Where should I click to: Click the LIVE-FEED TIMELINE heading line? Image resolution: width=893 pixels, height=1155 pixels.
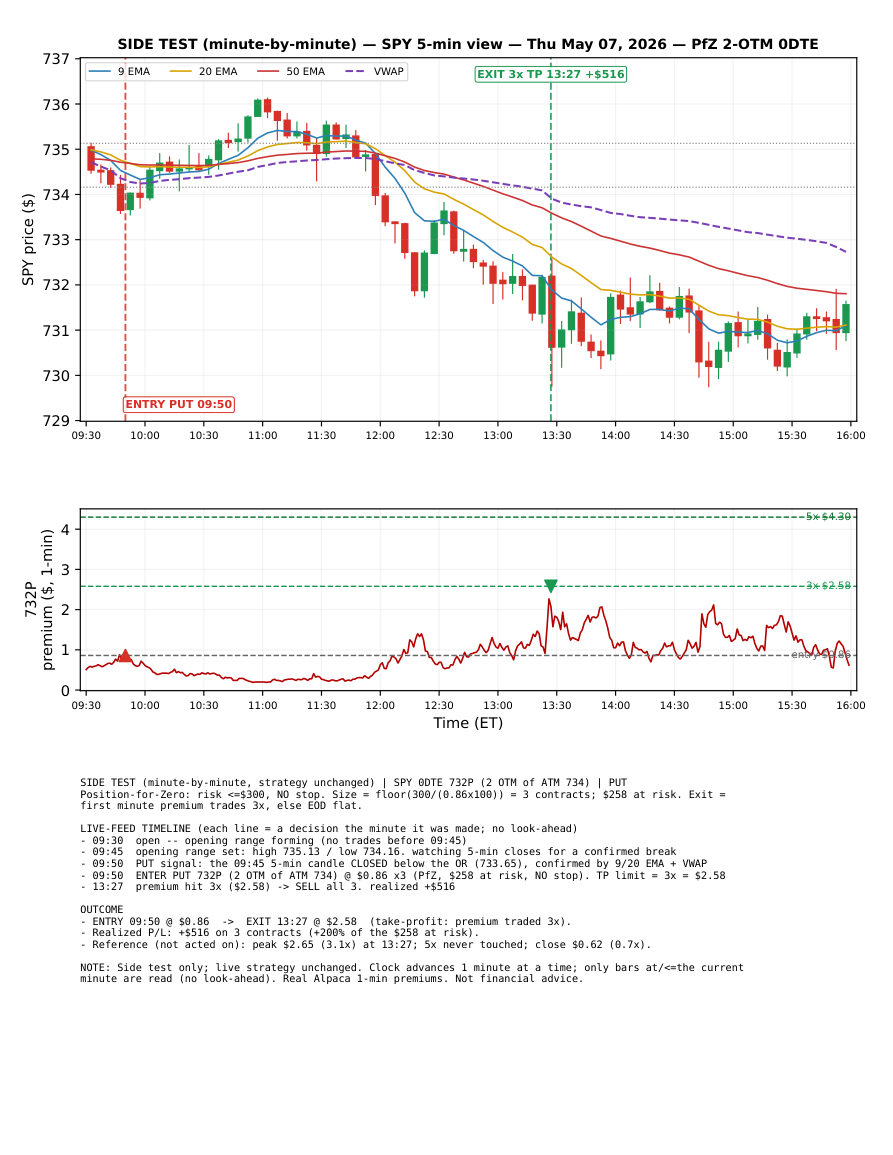[x=329, y=829]
